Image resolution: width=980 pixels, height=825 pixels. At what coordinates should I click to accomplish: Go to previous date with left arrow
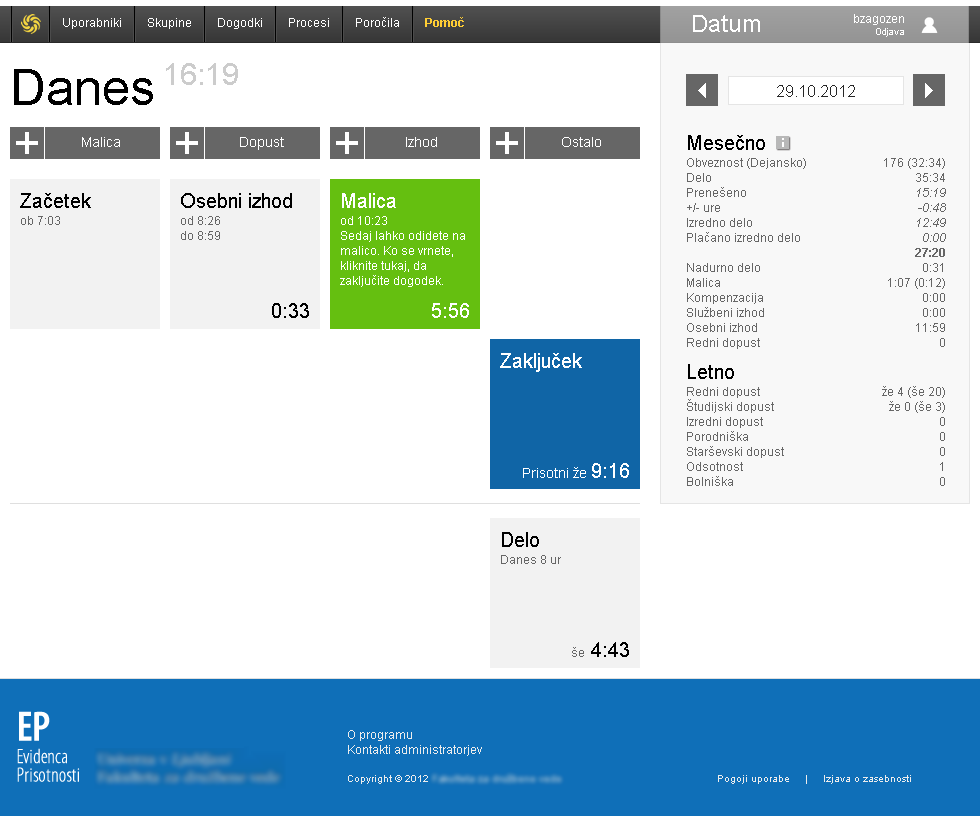point(701,91)
